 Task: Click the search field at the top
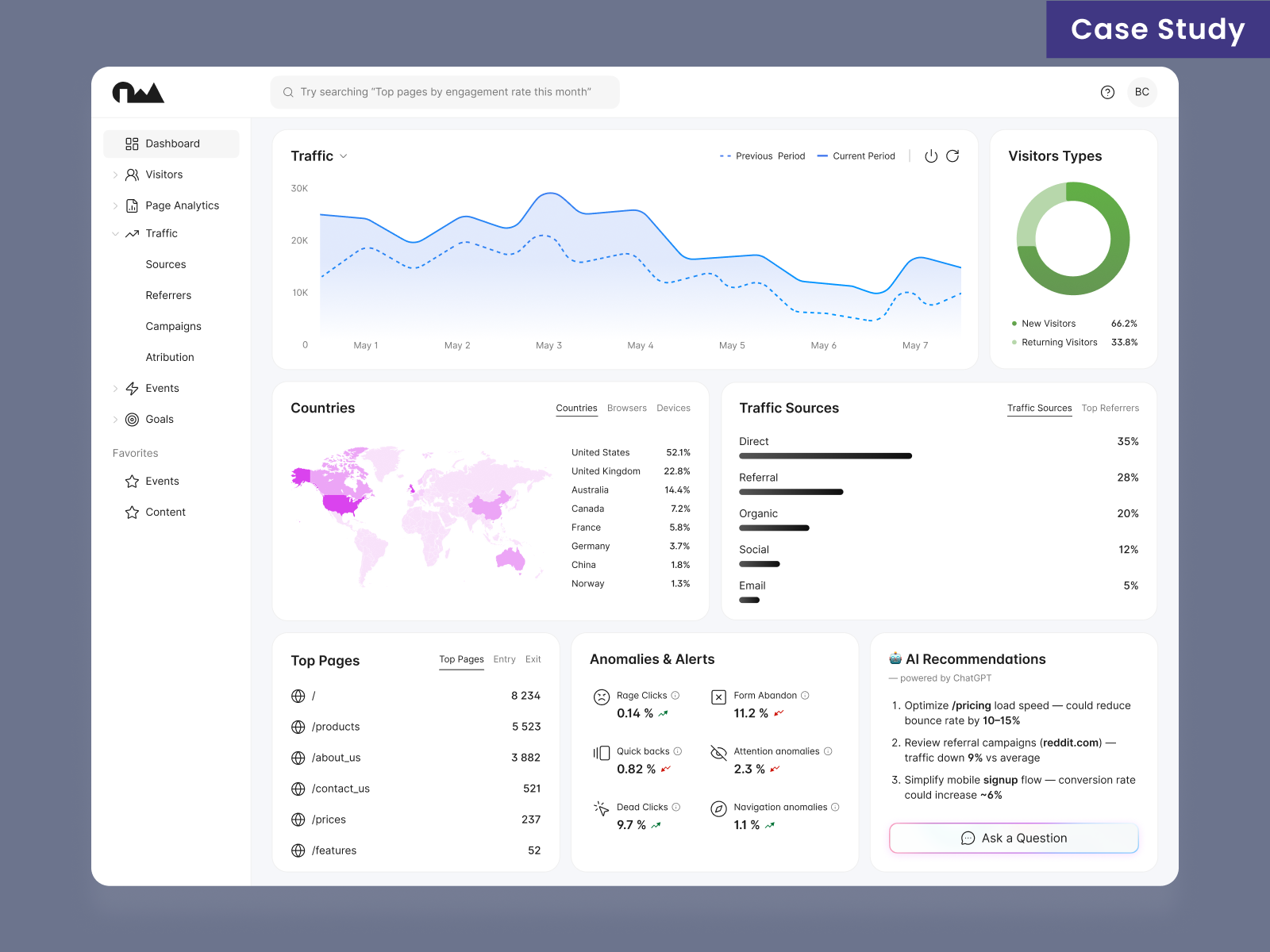click(x=444, y=92)
